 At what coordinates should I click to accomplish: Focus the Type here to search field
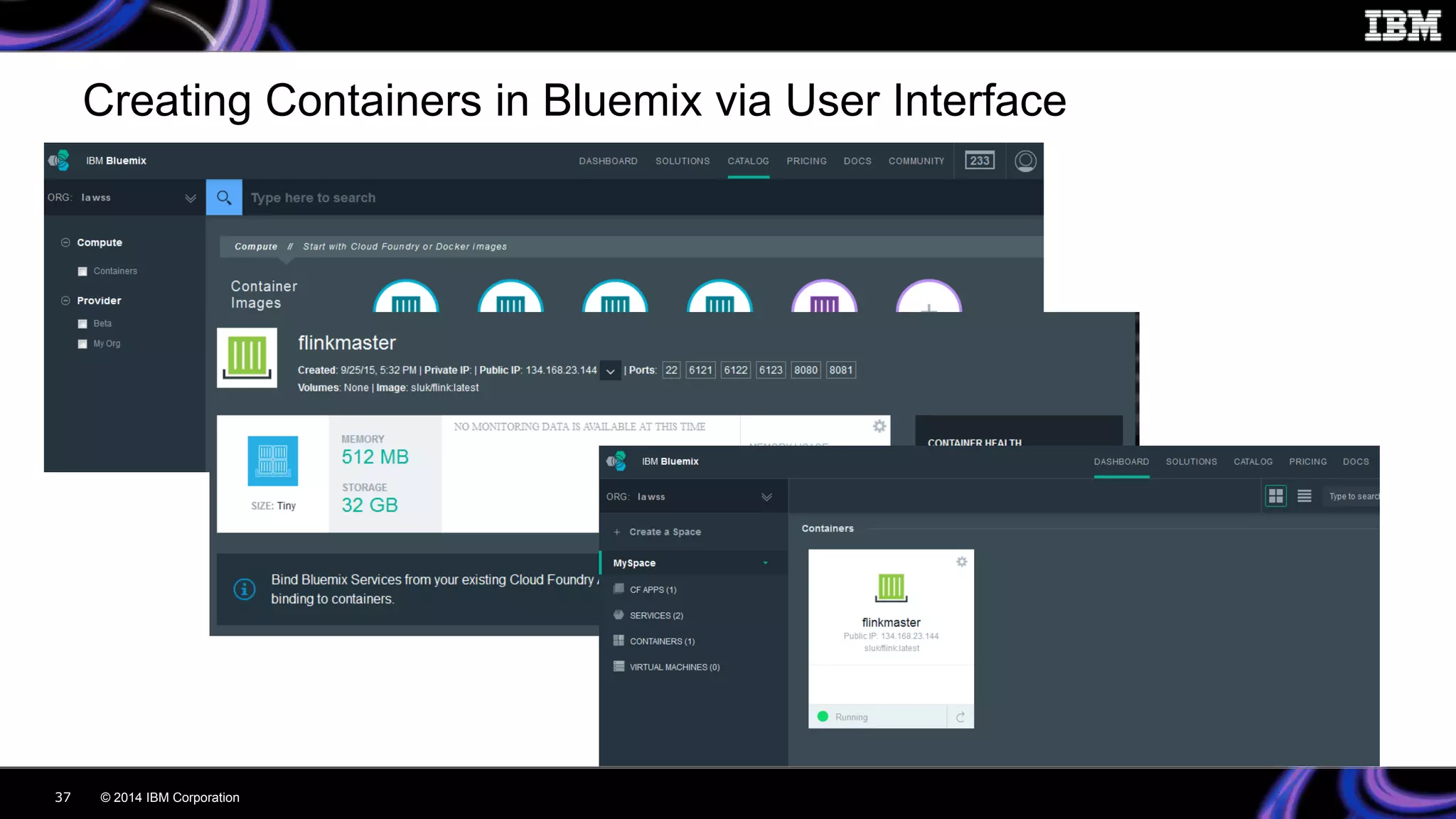(643, 198)
